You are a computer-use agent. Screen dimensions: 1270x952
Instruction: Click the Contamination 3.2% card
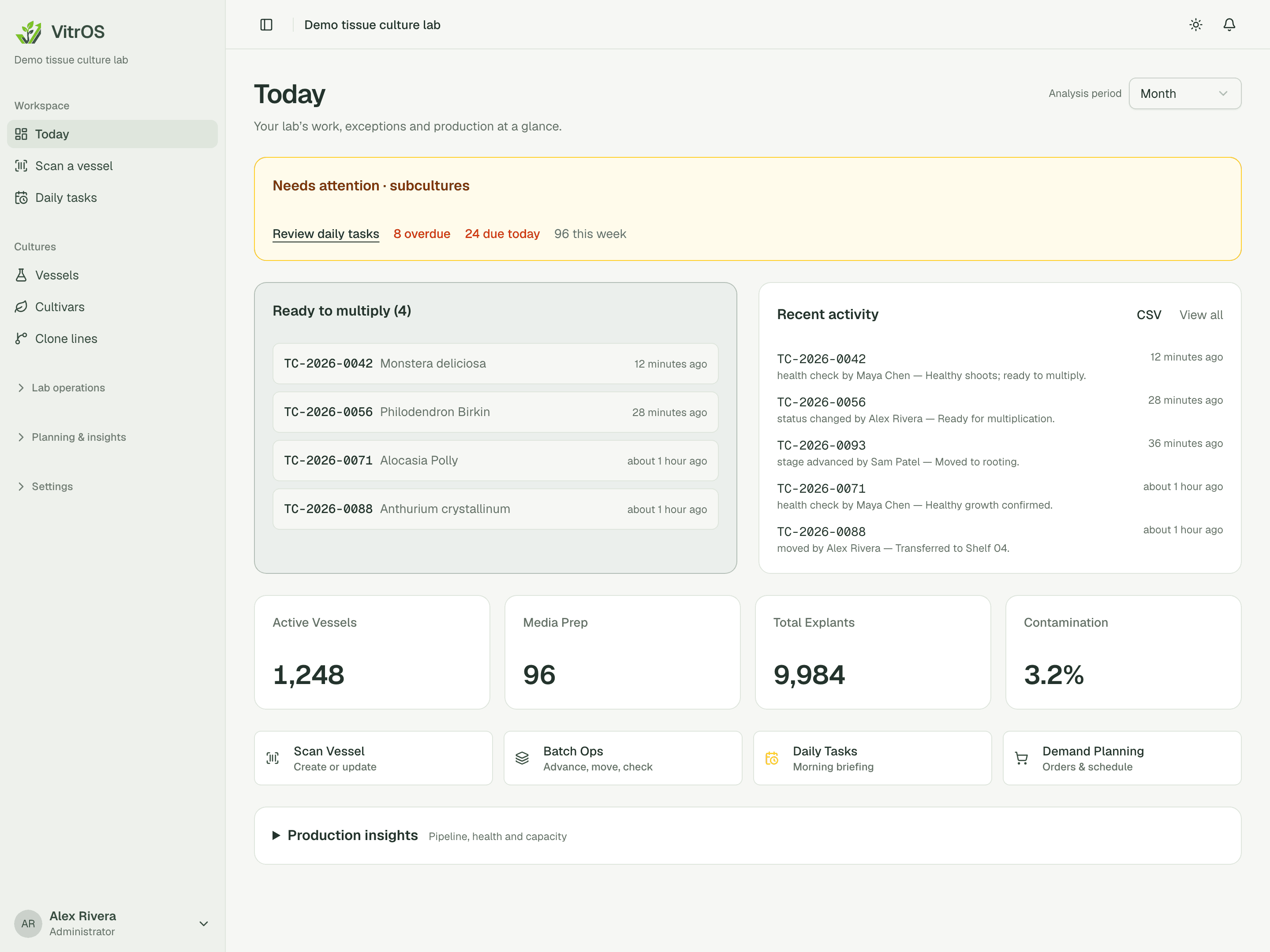(x=1124, y=652)
